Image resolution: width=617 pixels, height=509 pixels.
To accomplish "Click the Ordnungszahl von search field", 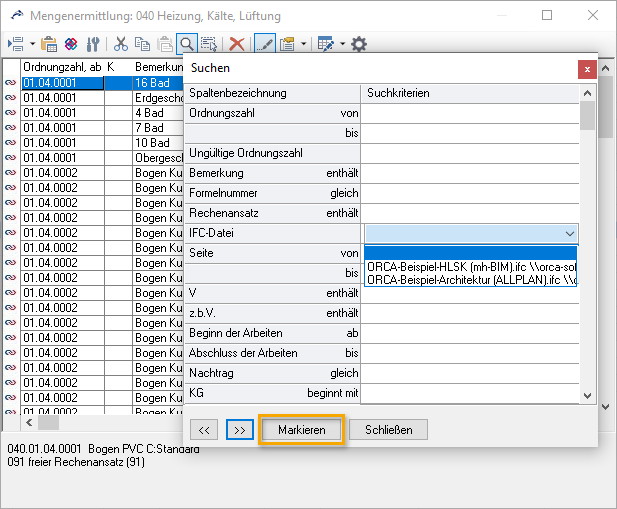I will point(470,114).
